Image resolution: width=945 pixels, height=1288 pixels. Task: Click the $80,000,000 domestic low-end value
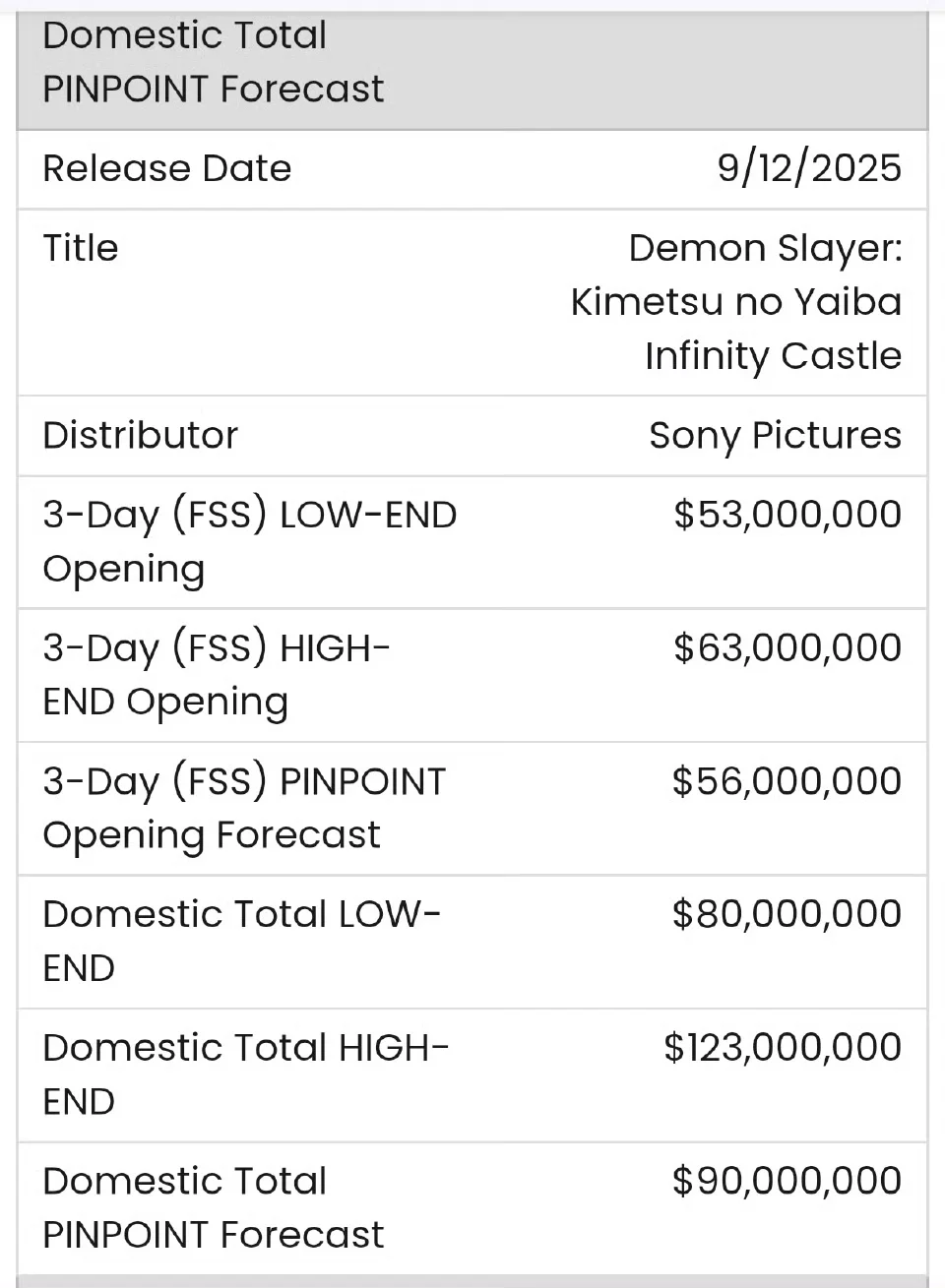pos(787,914)
